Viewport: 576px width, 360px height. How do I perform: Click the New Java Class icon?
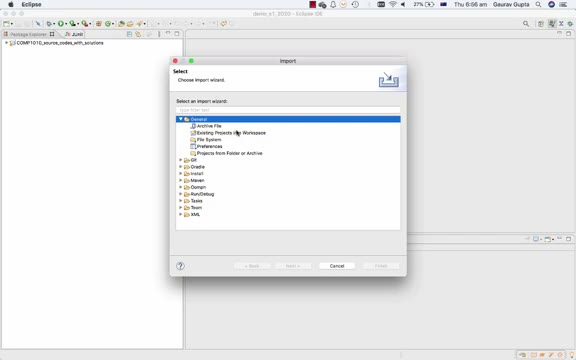click(x=108, y=24)
